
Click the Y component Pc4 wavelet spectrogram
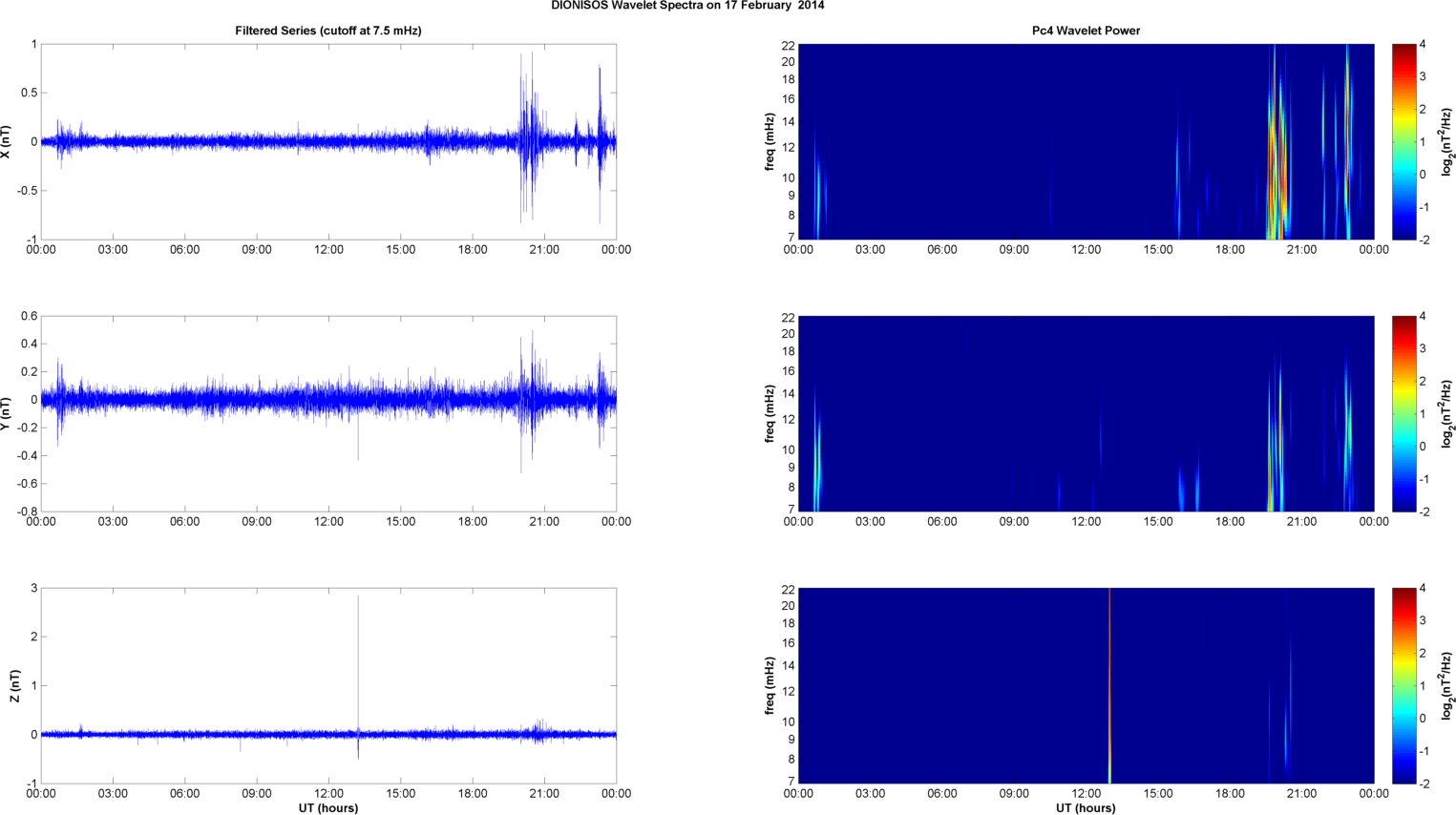coord(1086,413)
